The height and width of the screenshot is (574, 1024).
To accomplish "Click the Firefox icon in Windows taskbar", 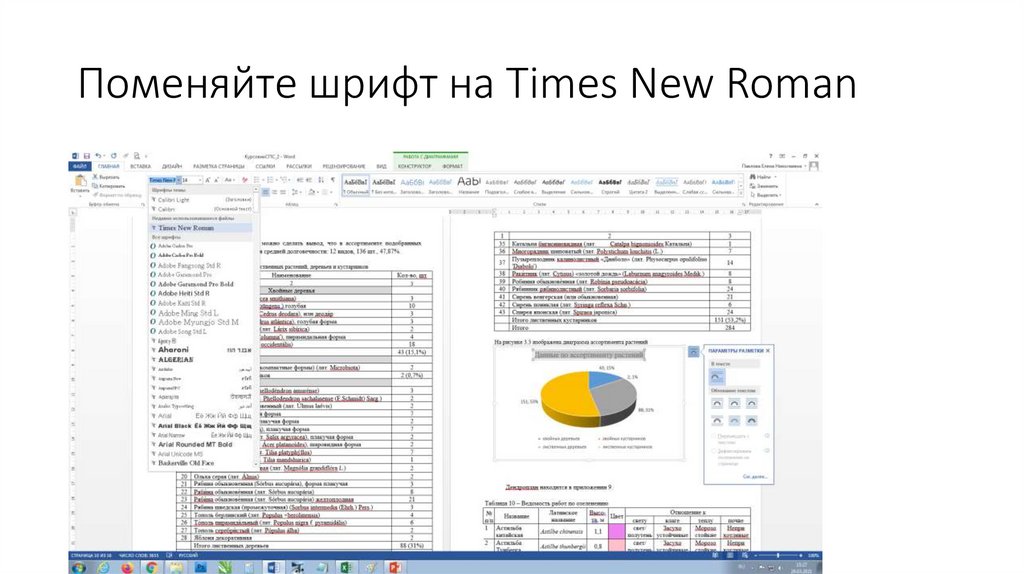I will coord(127,567).
